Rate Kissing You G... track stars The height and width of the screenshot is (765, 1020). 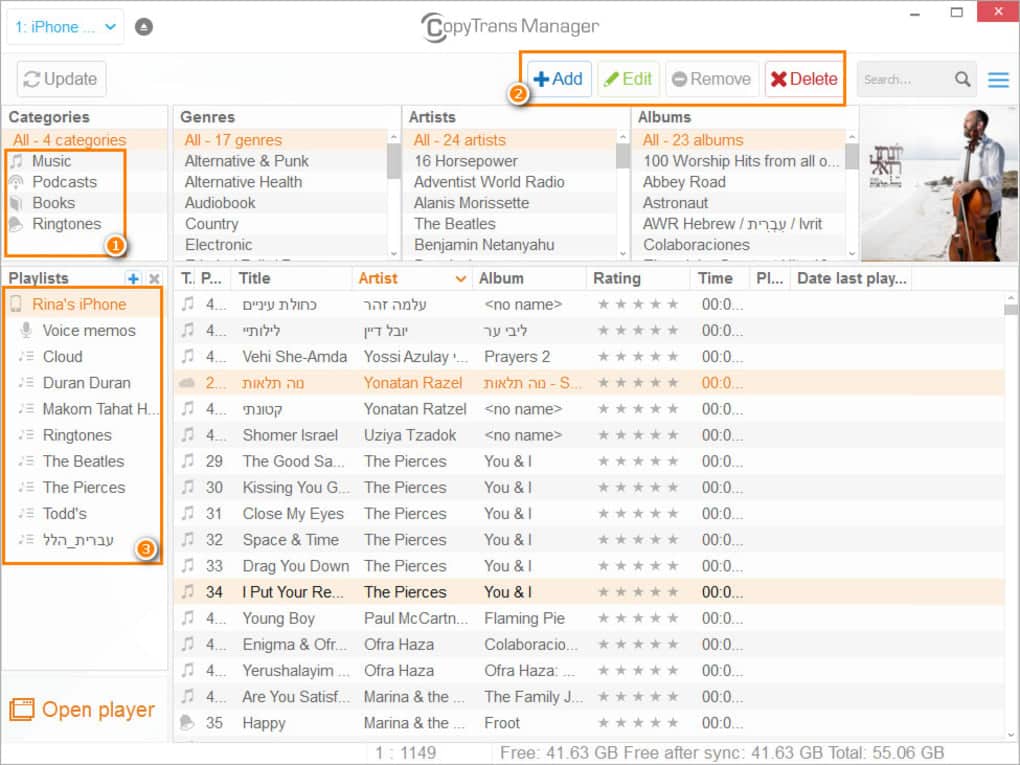click(638, 488)
